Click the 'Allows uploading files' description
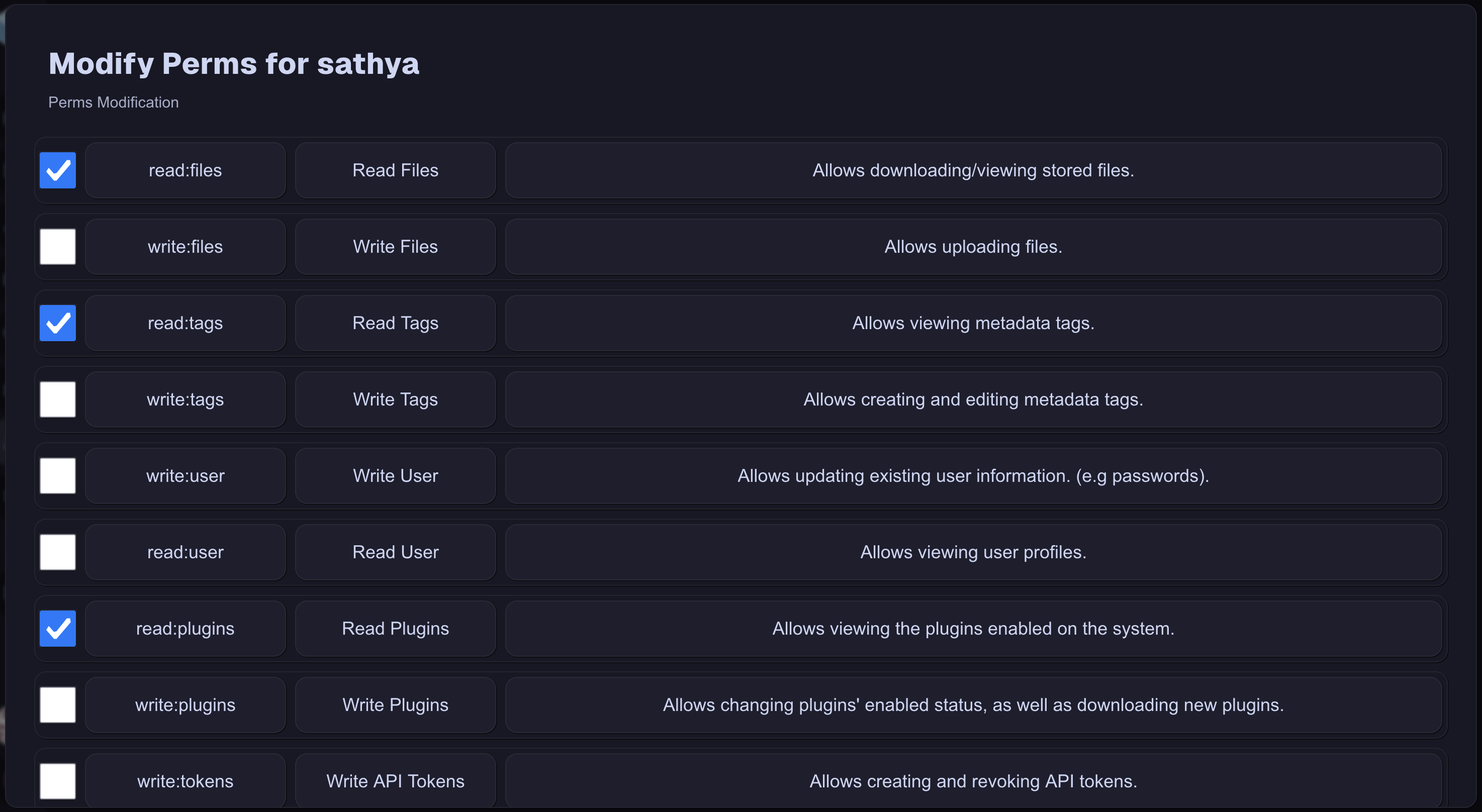The image size is (1482, 812). [x=973, y=247]
